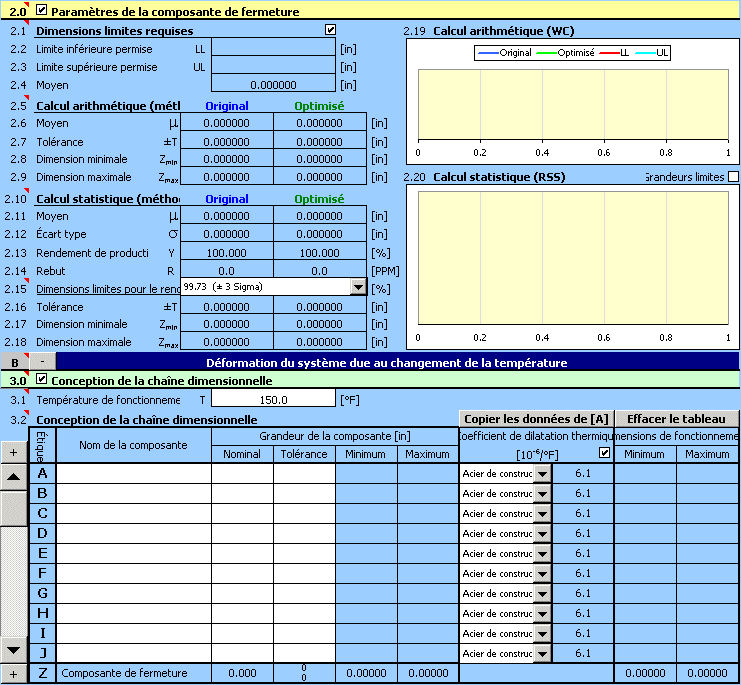Click the Limite supérieure permise UL field
741x685 pixels.
[273, 65]
